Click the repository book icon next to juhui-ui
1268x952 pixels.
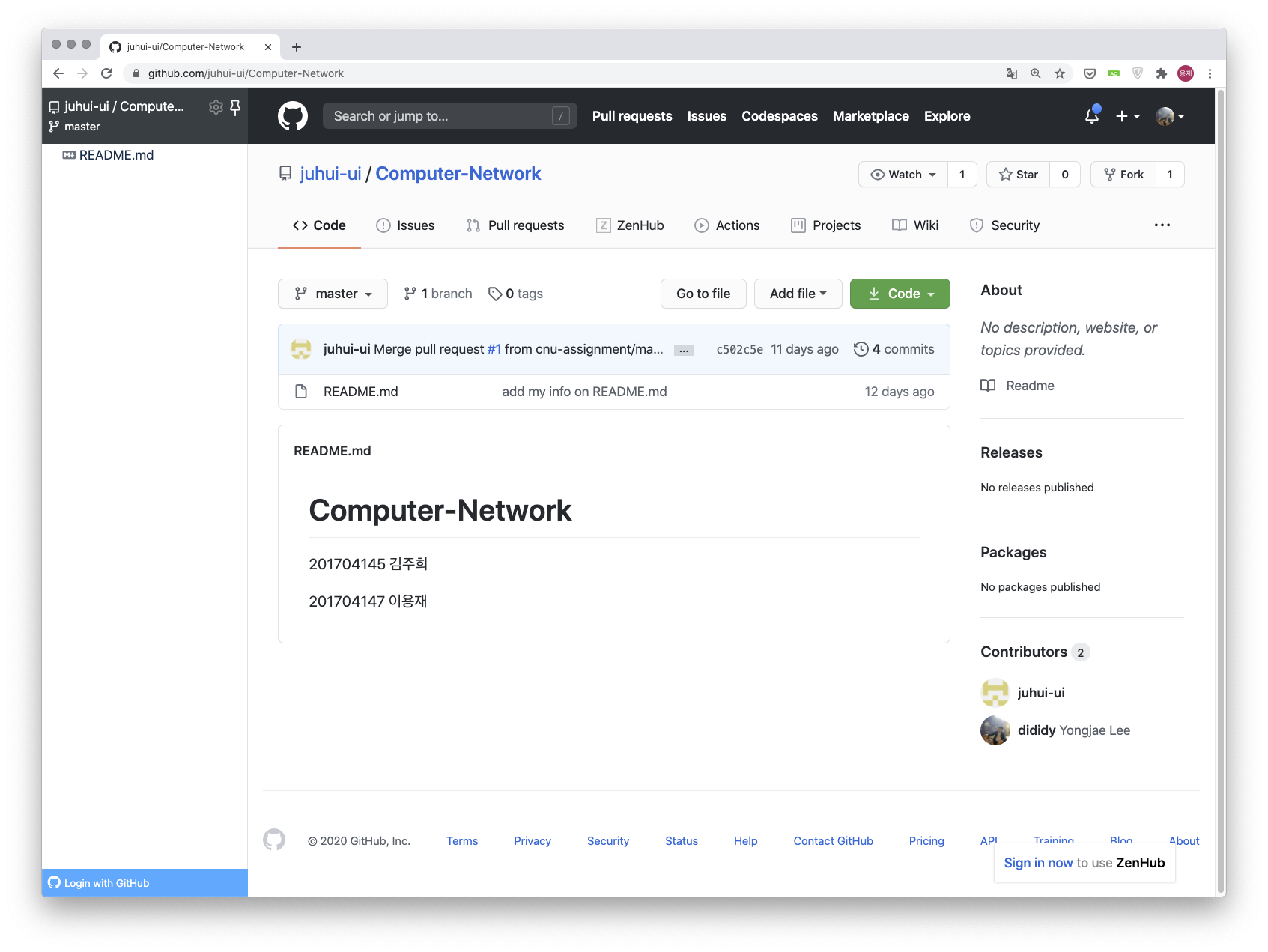[x=285, y=173]
